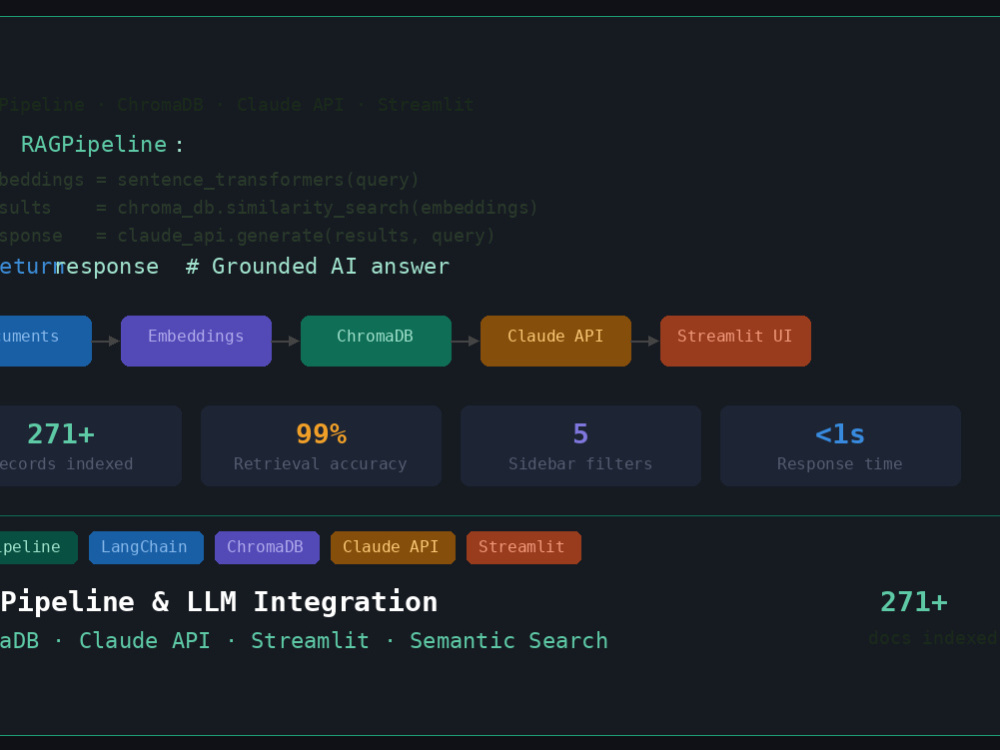Click the 271+ records indexed card
Viewport: 1000px width, 750px height.
pyautogui.click(x=91, y=446)
